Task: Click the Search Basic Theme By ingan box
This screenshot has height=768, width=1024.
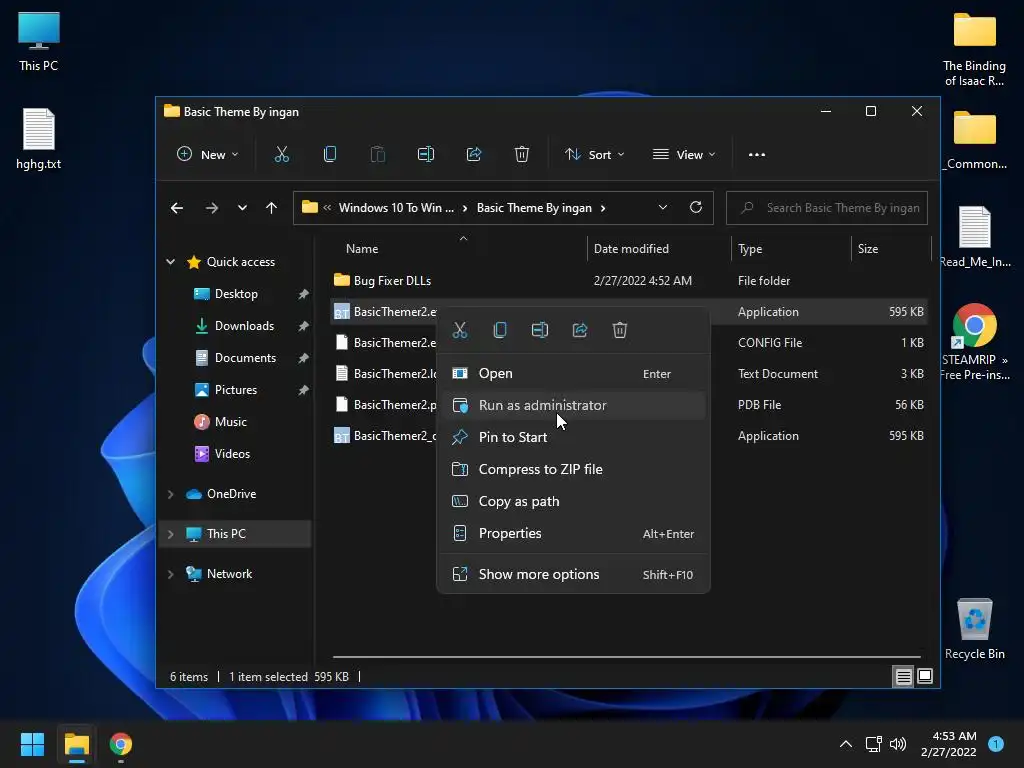Action: 827,208
